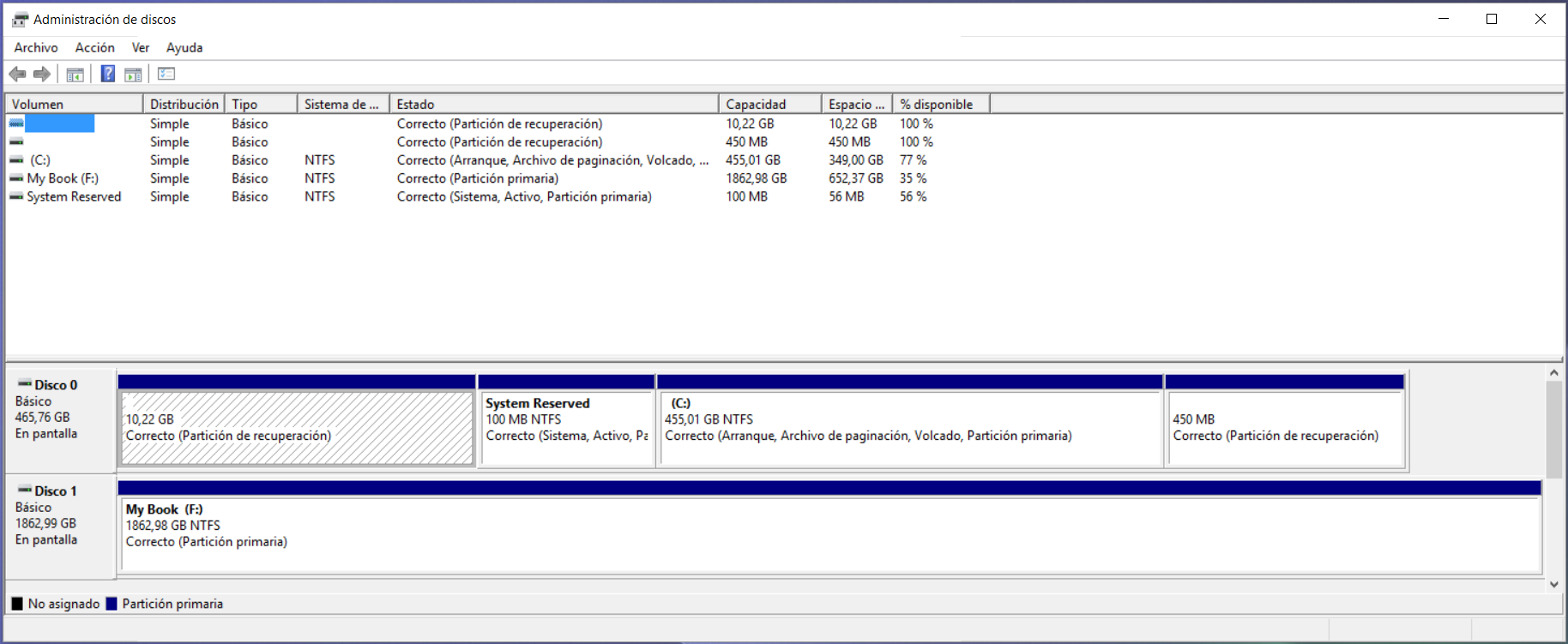Click the Disco 1 disk icon
Image resolution: width=1568 pixels, height=644 pixels.
coord(25,491)
